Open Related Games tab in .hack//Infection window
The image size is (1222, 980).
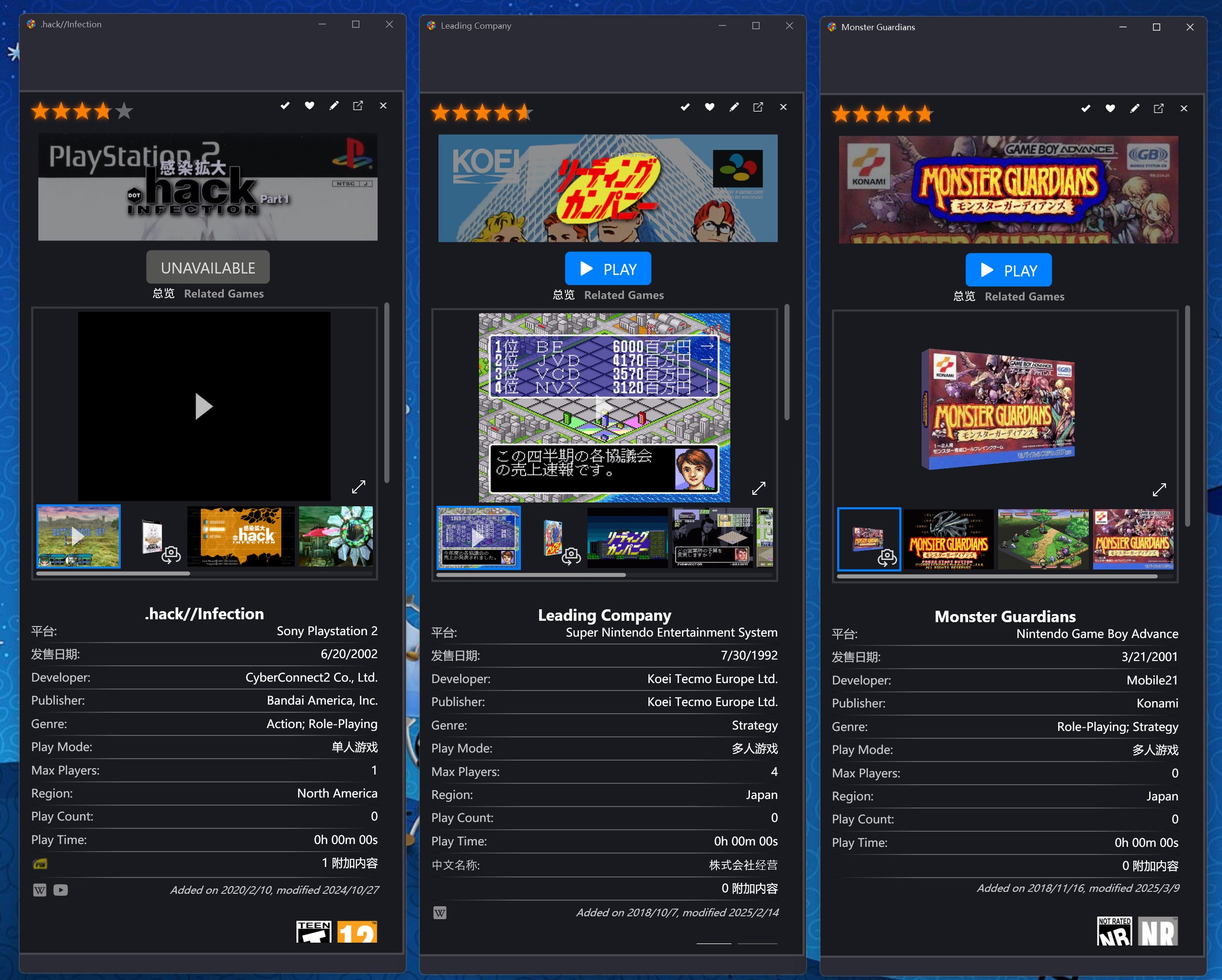tap(224, 294)
